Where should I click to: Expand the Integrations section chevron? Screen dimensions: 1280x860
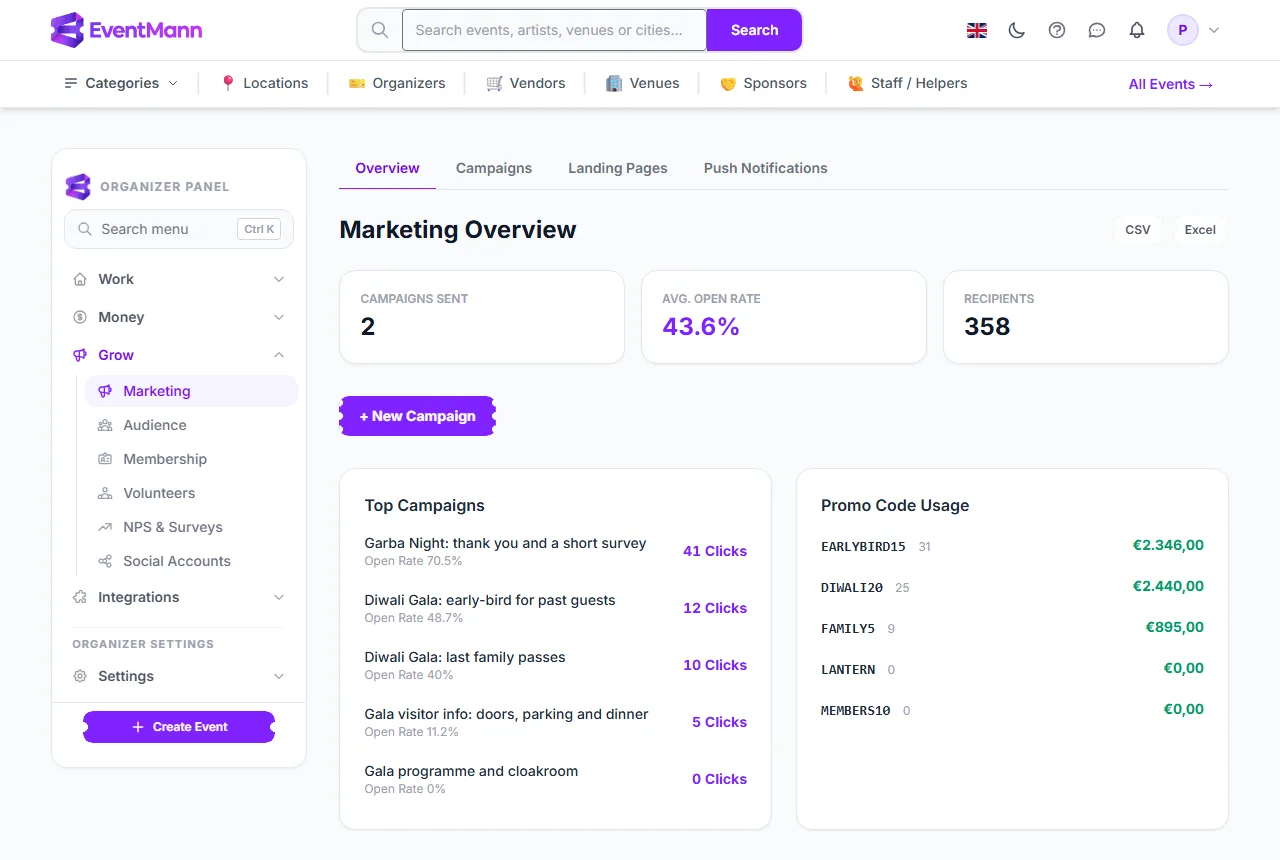point(279,597)
